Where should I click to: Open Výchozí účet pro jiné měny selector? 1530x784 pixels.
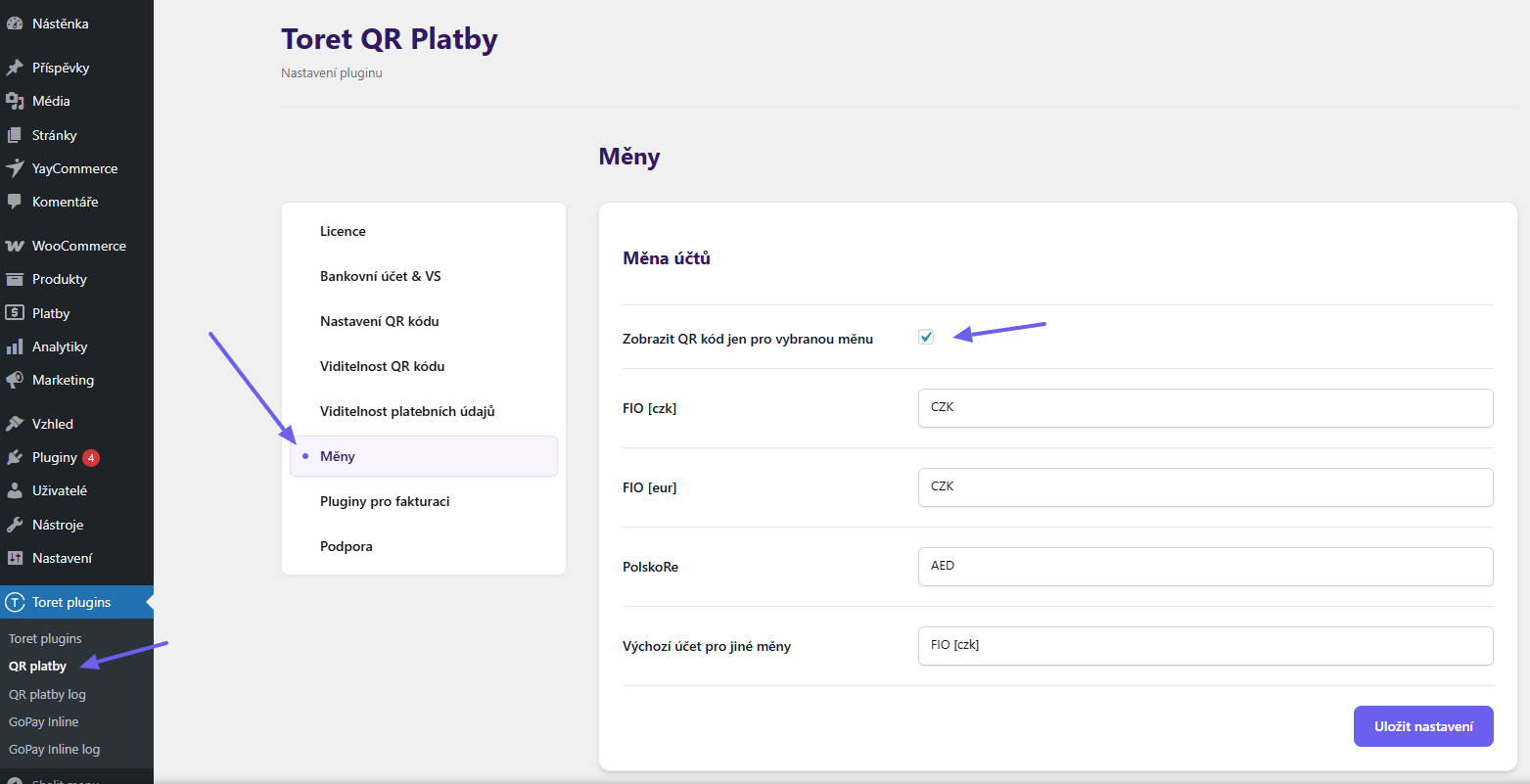point(1204,646)
